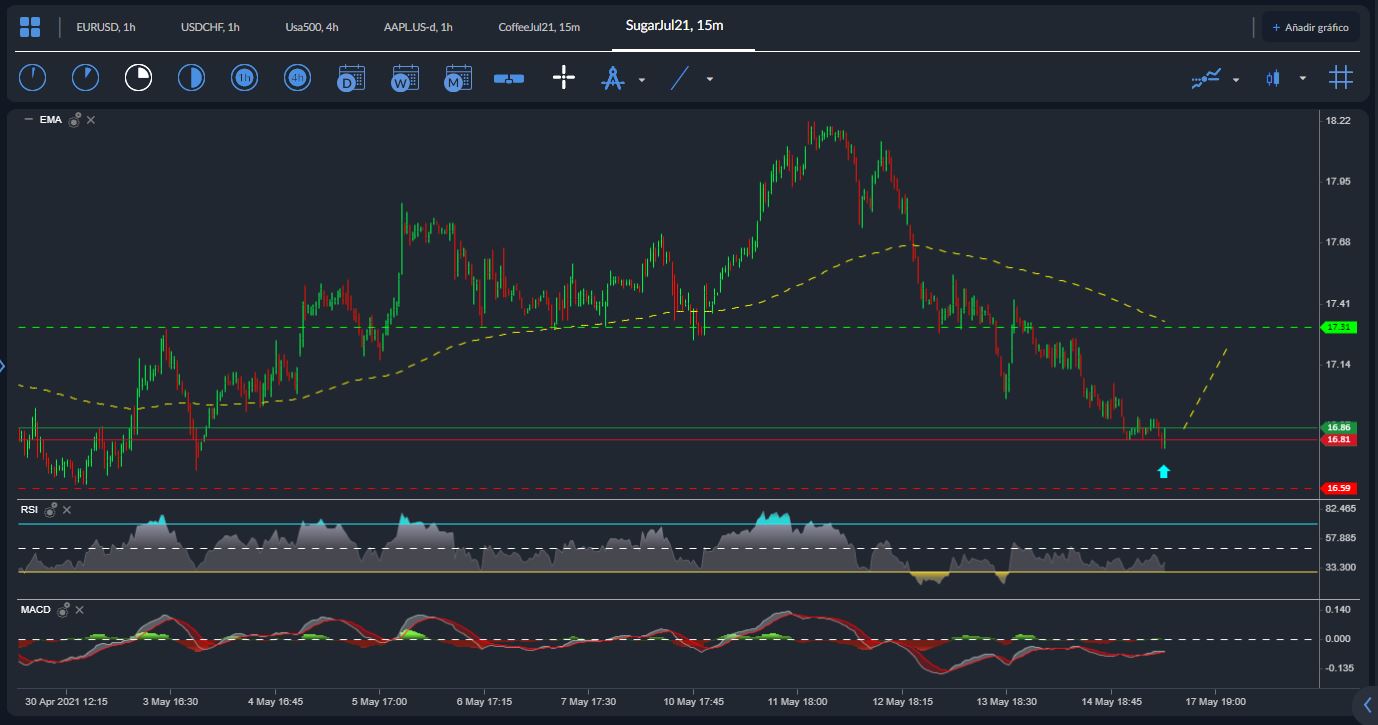Switch to the monthly timeframe calendar icon
The height and width of the screenshot is (725, 1378).
click(x=458, y=78)
